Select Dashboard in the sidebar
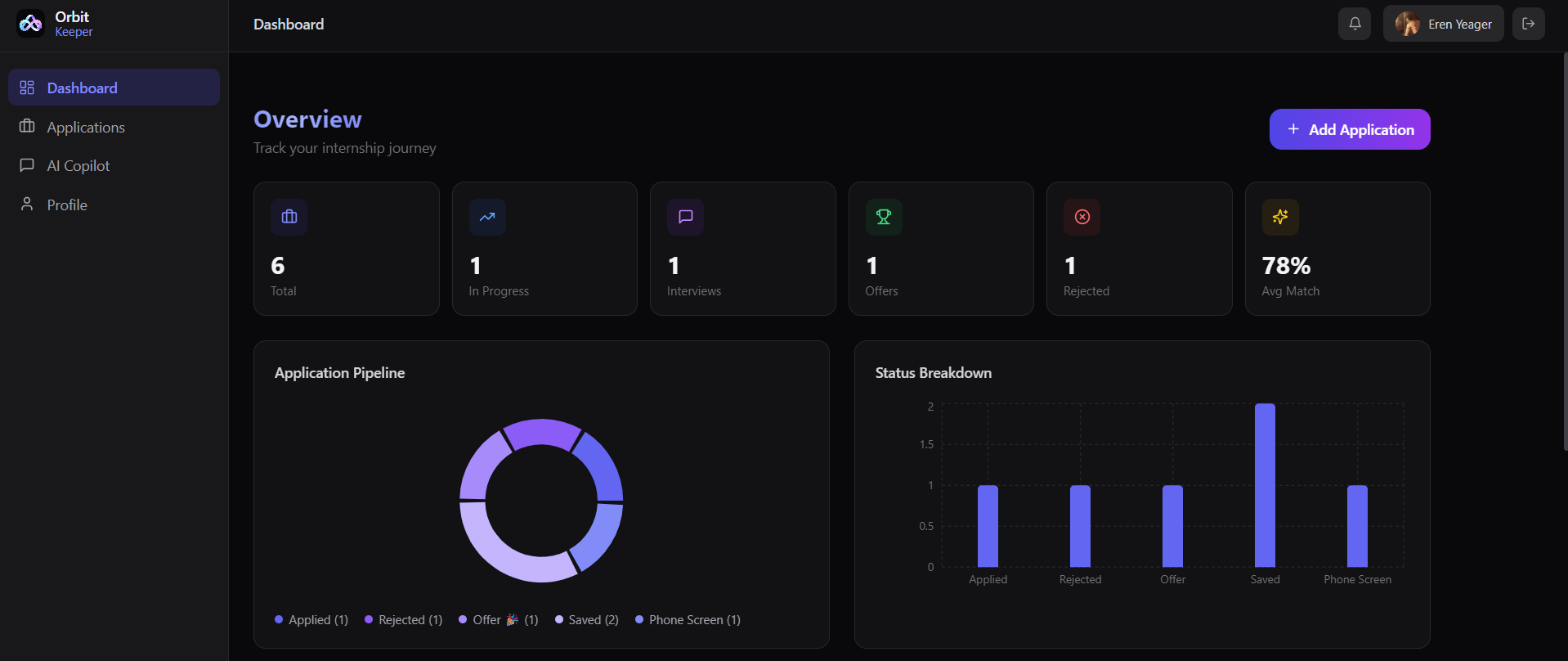The width and height of the screenshot is (1568, 661). click(x=114, y=88)
